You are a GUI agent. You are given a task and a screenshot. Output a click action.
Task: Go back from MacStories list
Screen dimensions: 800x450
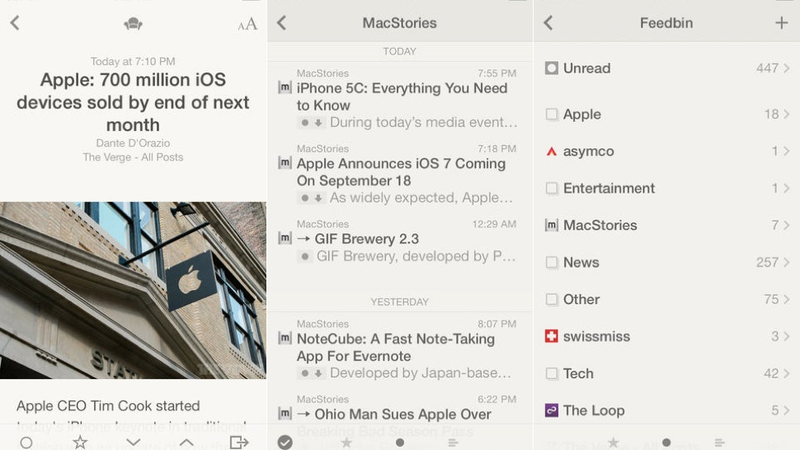coord(282,22)
